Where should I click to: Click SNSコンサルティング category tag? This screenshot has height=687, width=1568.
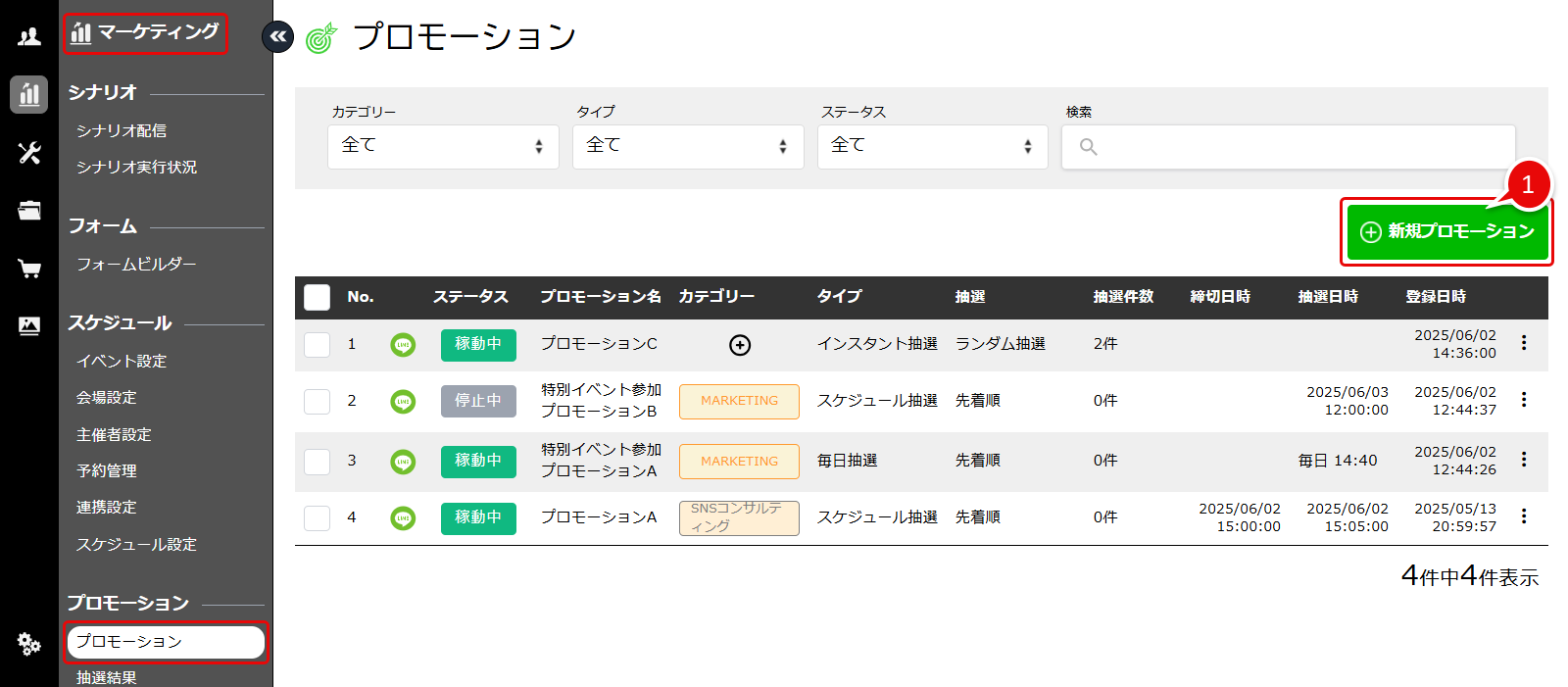tap(739, 518)
